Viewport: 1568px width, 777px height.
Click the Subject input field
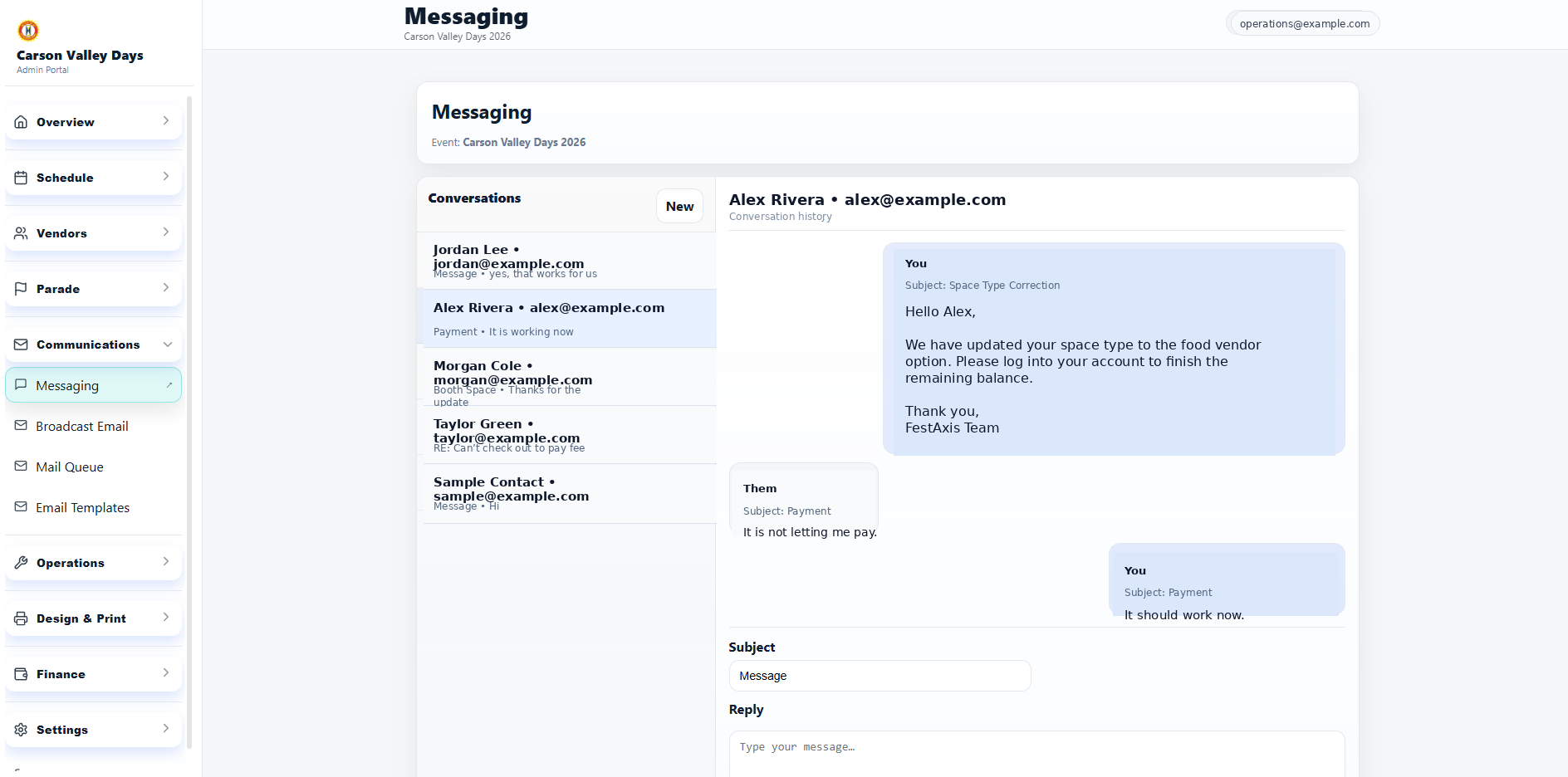(x=880, y=676)
